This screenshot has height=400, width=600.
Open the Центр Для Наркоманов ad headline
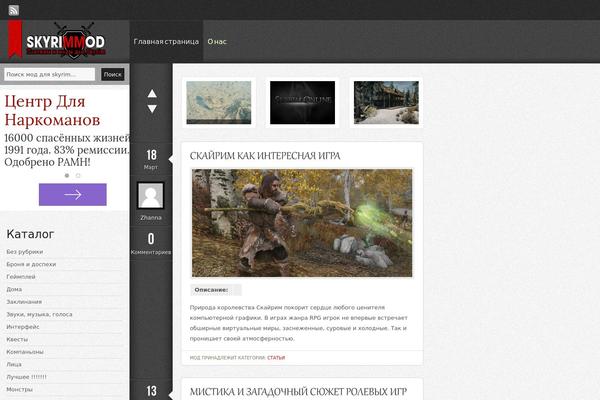point(52,111)
